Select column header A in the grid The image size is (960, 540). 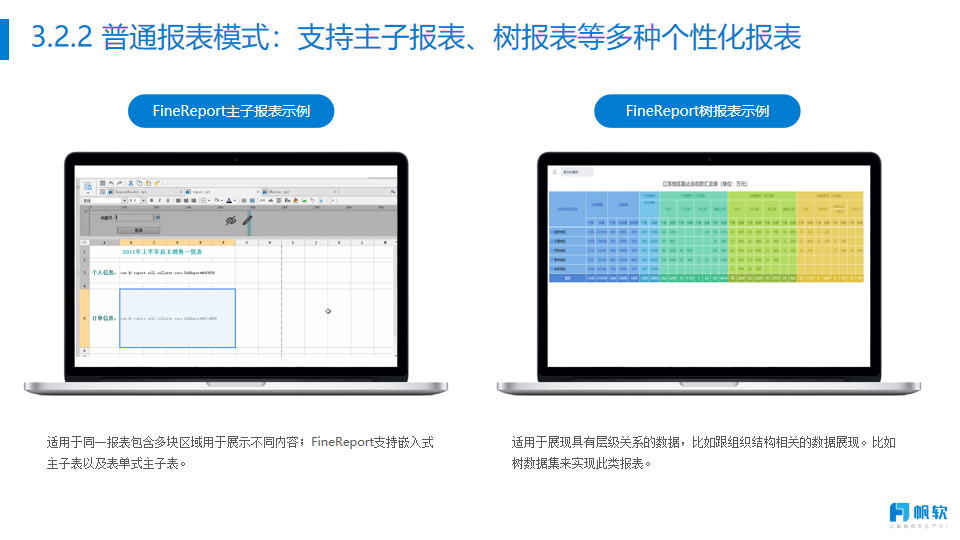[x=105, y=242]
